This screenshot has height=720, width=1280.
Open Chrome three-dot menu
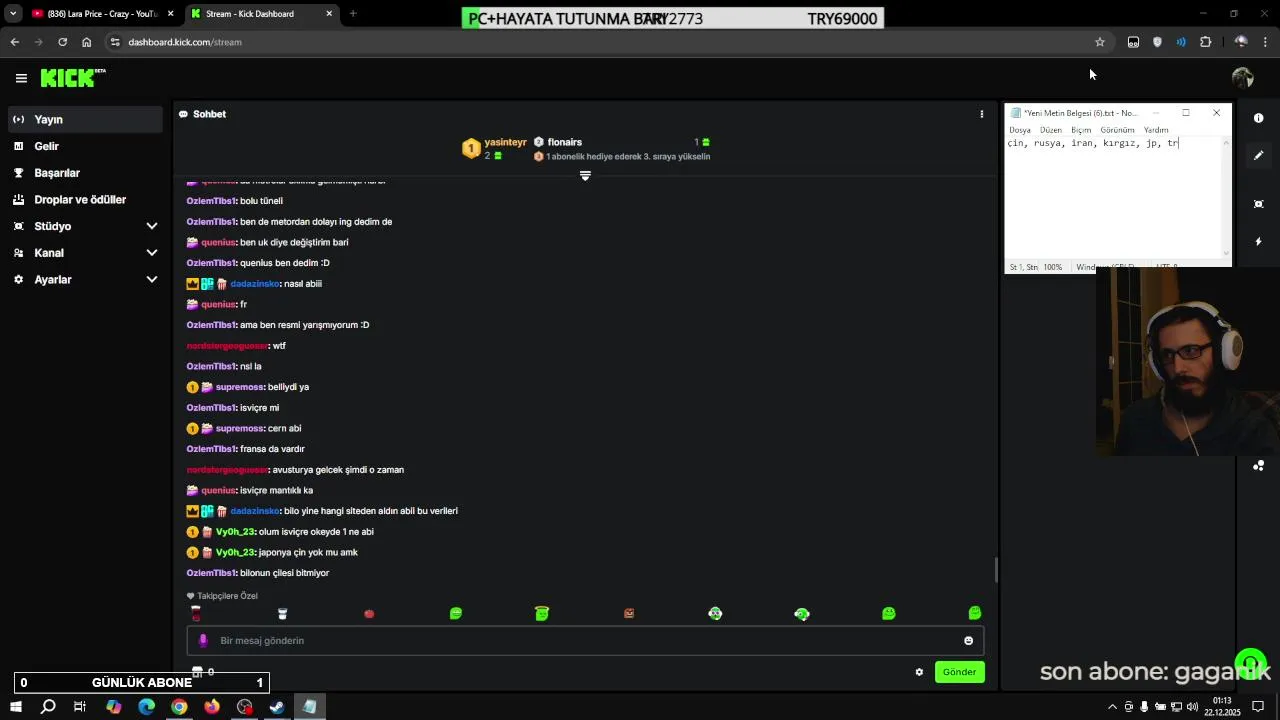pos(1266,42)
